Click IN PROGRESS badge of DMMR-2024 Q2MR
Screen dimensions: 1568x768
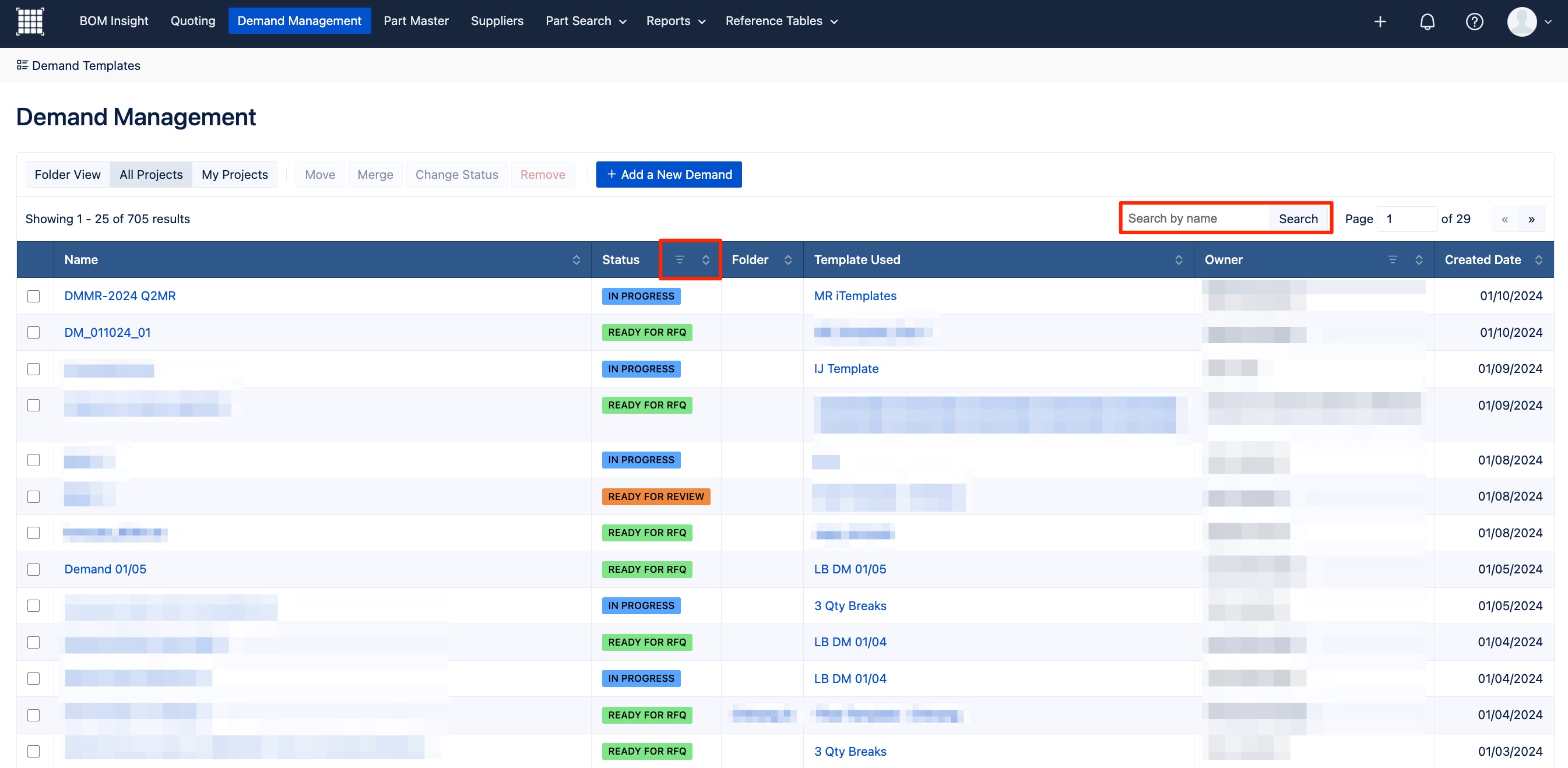click(x=641, y=297)
